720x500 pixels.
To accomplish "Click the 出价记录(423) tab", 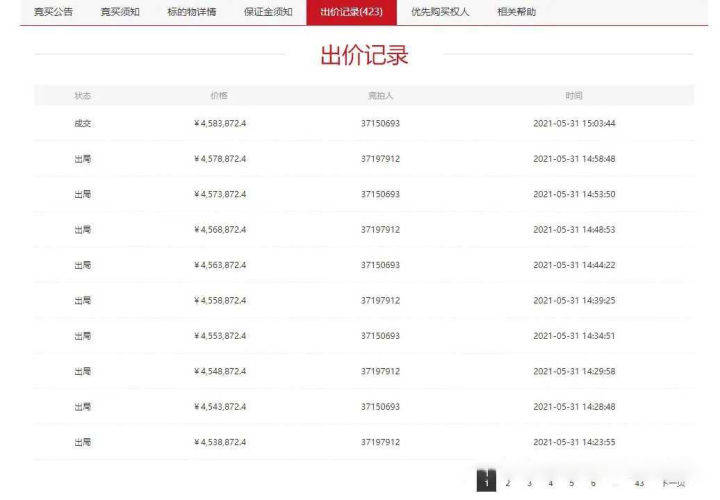I will pyautogui.click(x=351, y=12).
